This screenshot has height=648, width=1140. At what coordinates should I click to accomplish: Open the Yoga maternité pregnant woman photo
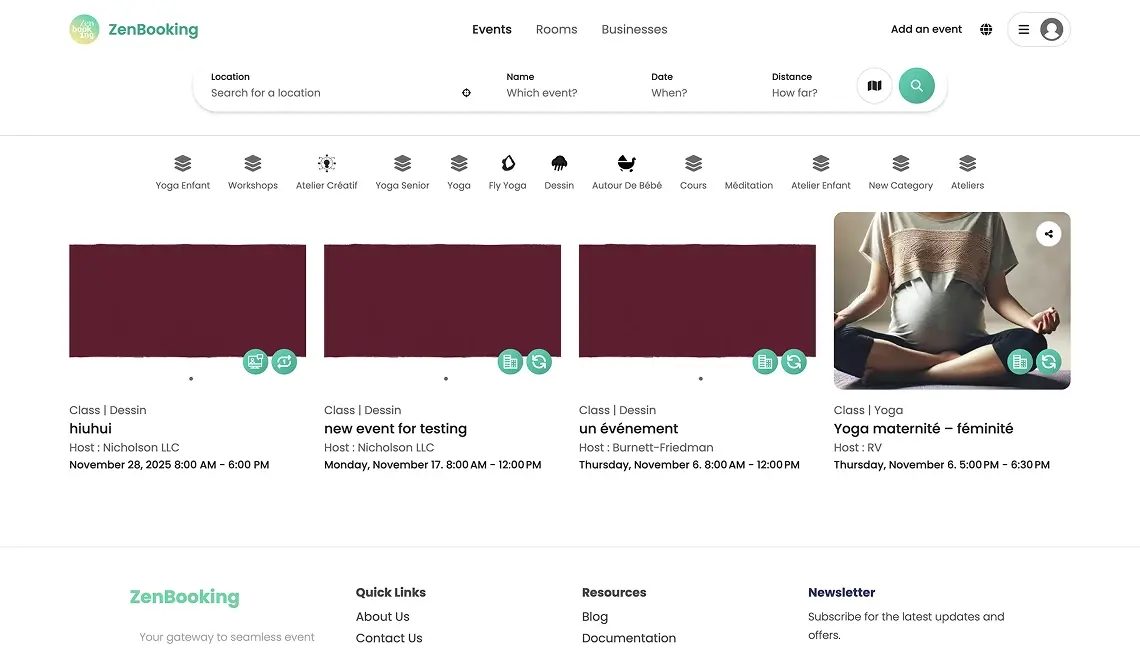[x=952, y=301]
